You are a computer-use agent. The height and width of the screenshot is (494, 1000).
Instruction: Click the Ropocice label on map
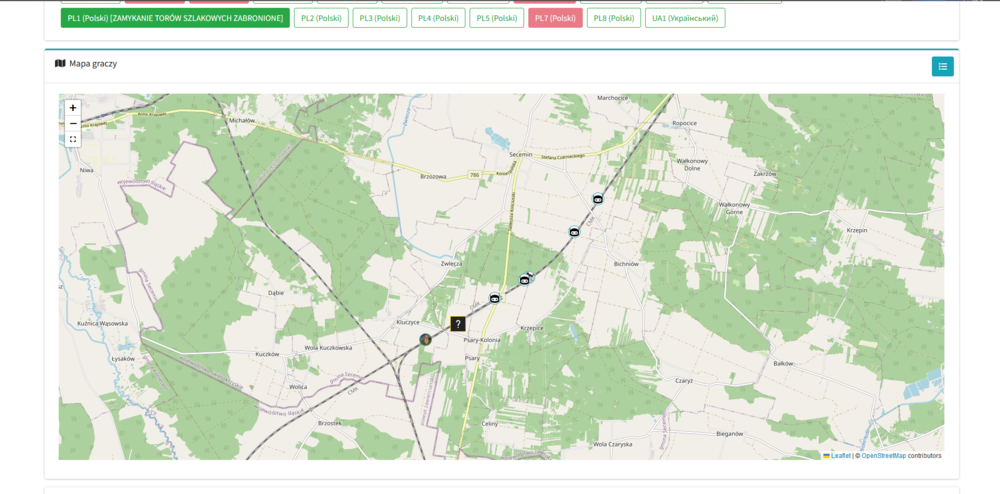(x=684, y=123)
